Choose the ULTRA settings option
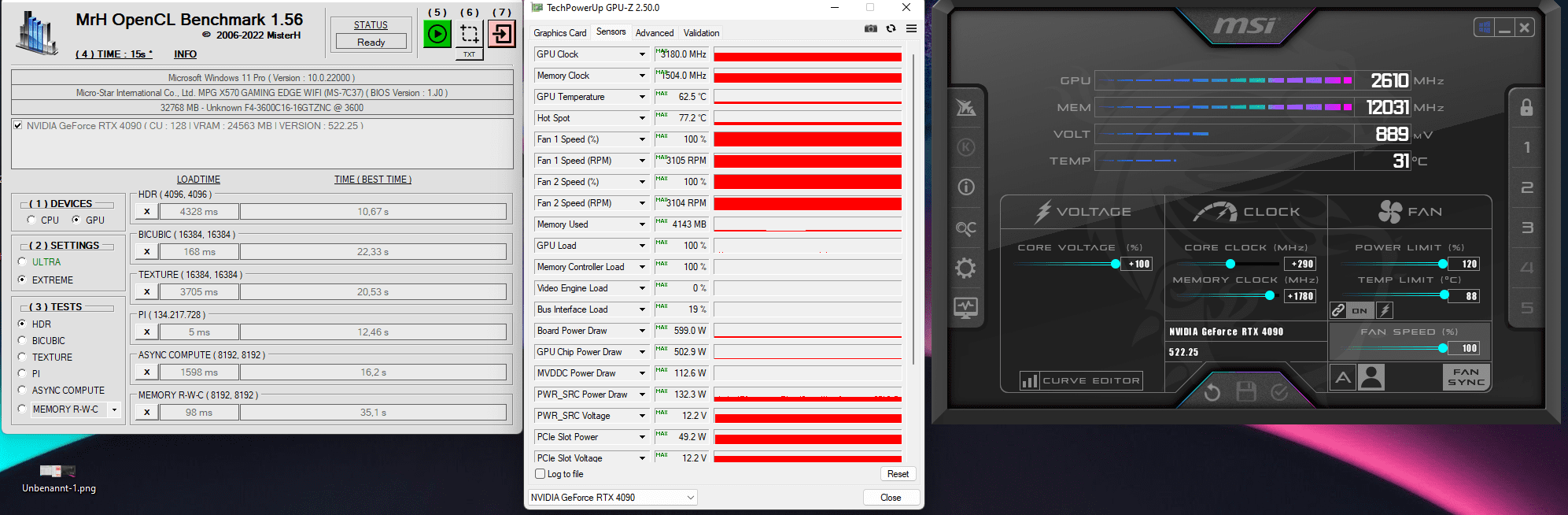Image resolution: width=1568 pixels, height=515 pixels. pos(22,262)
